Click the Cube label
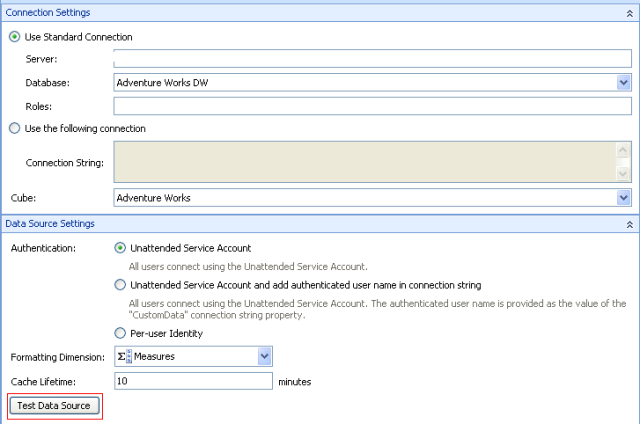Image resolution: width=640 pixels, height=424 pixels. 23,198
